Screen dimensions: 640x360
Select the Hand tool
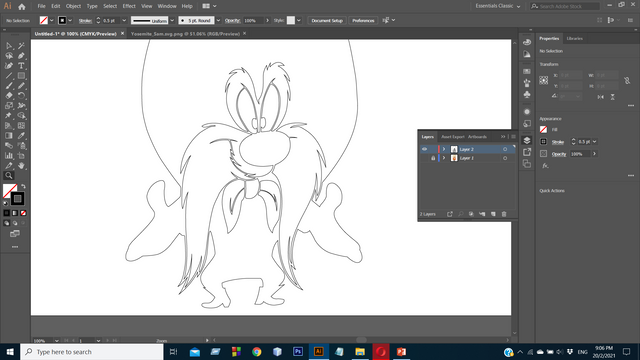(21, 165)
